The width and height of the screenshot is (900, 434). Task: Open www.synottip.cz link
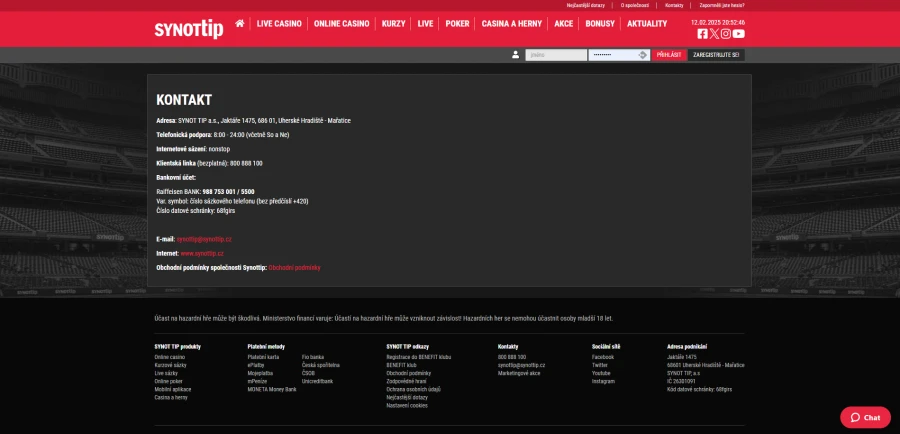202,254
